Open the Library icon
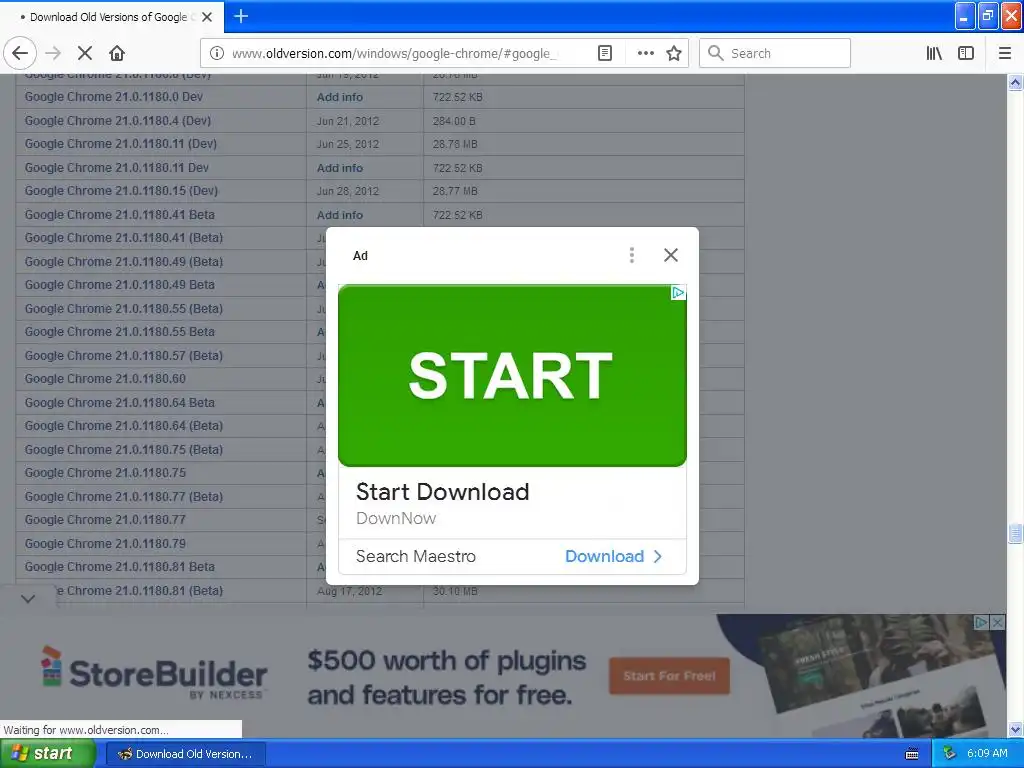This screenshot has height=768, width=1024. click(934, 53)
